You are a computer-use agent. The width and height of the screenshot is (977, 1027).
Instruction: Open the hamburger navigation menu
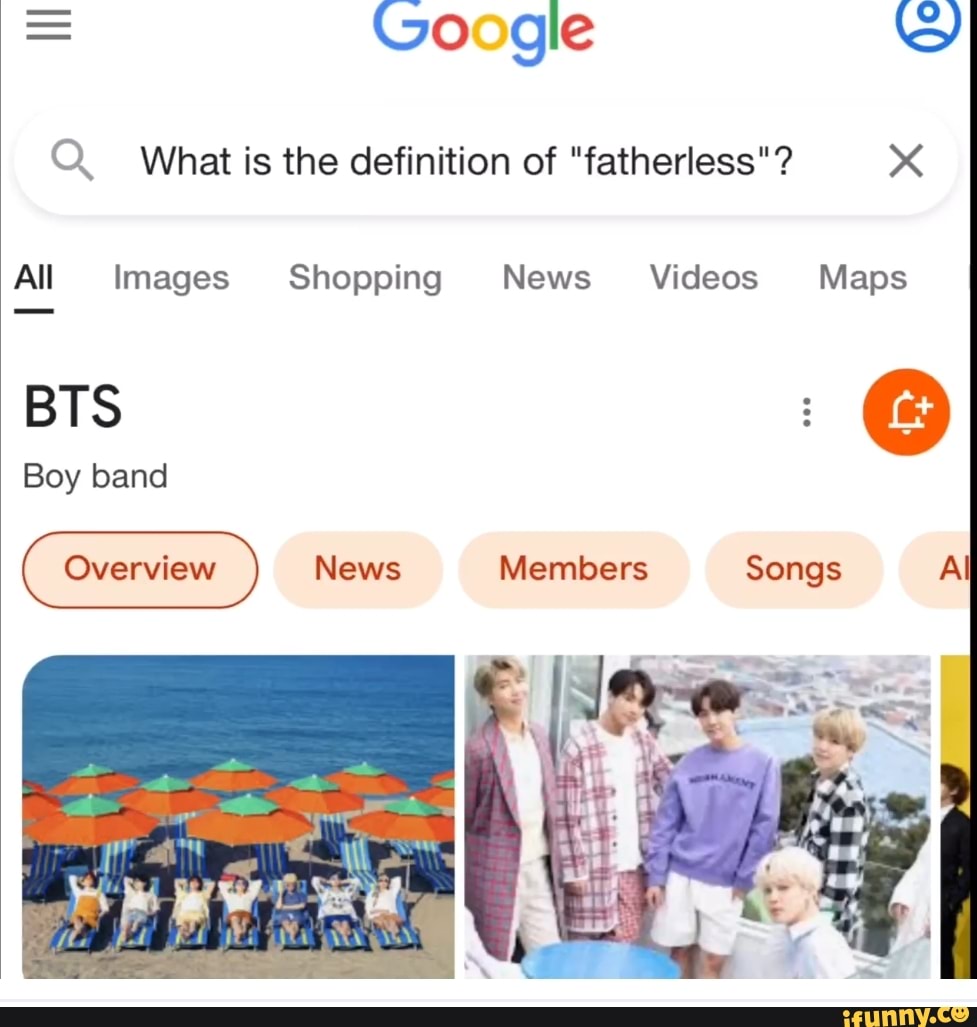tap(48, 26)
